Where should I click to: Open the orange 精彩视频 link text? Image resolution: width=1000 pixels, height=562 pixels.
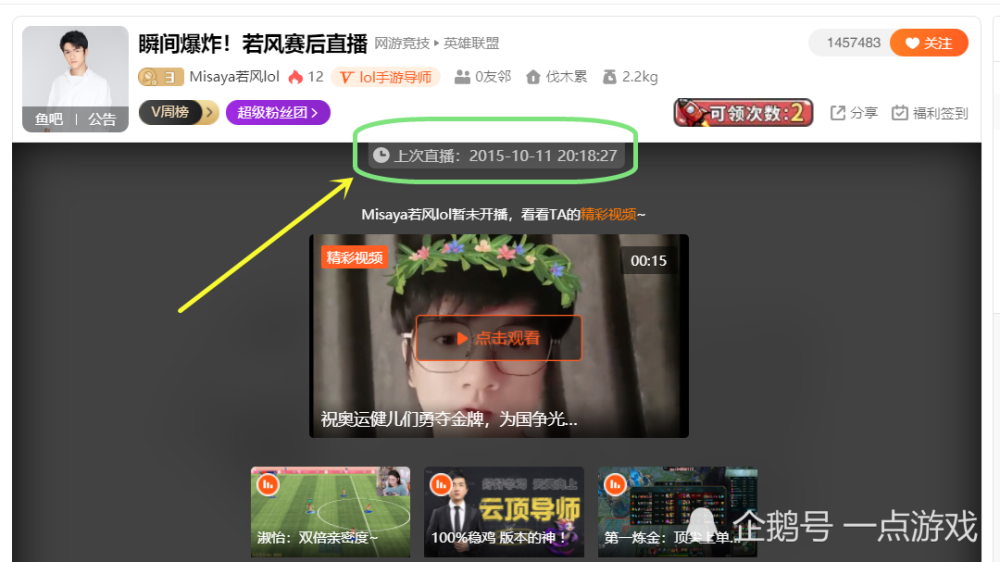tap(608, 214)
